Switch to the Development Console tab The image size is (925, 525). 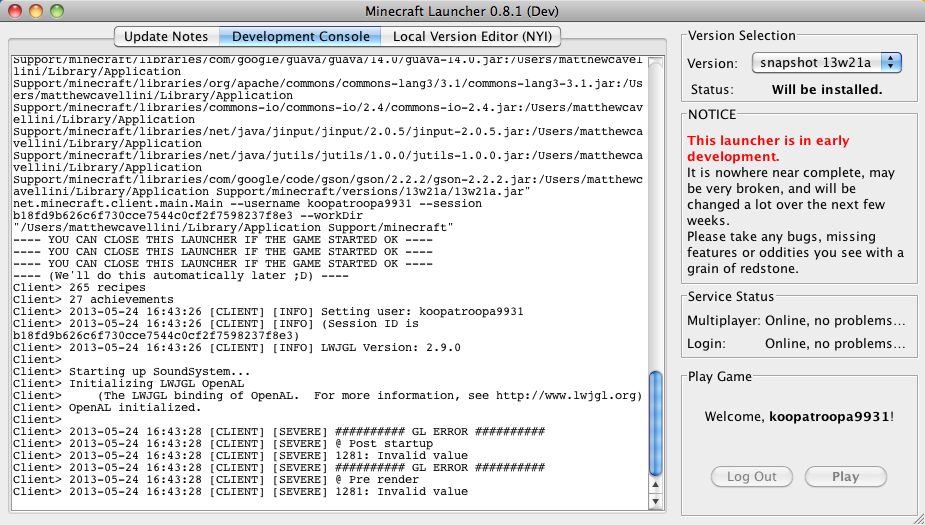click(300, 37)
